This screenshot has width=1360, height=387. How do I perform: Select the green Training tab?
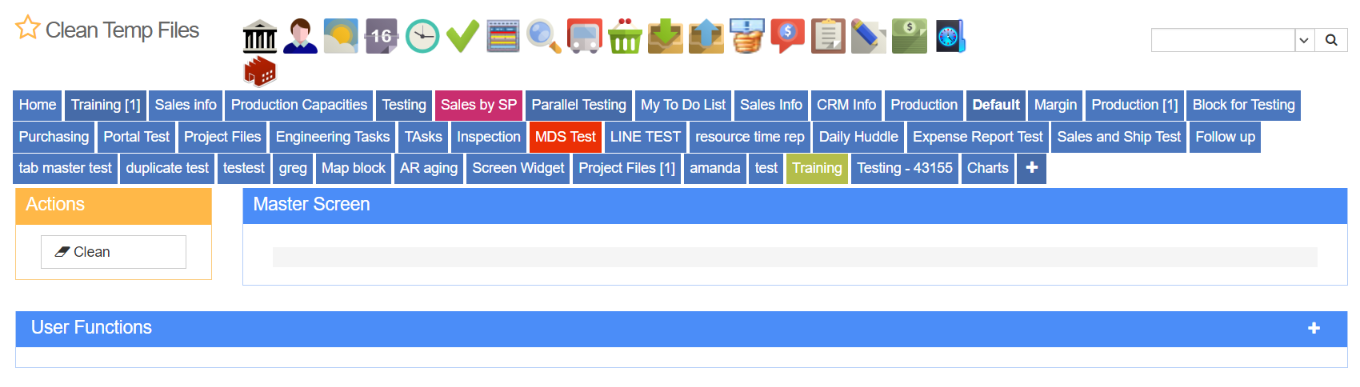[817, 168]
